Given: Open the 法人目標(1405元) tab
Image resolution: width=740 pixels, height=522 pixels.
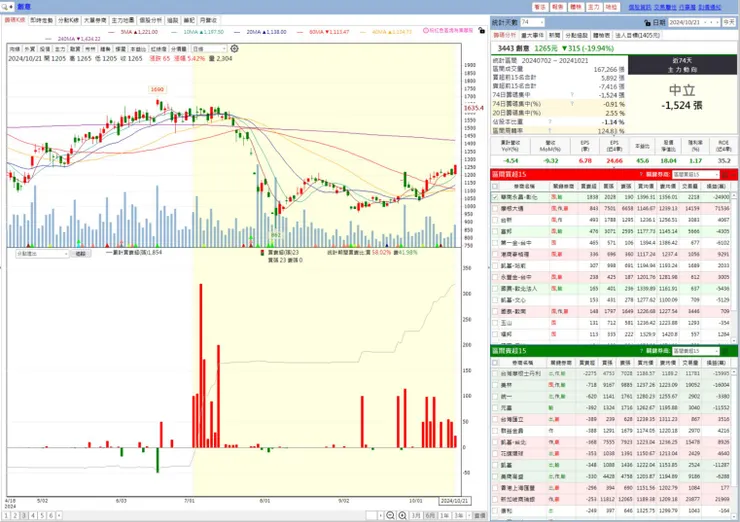Looking at the screenshot, I should click(638, 35).
